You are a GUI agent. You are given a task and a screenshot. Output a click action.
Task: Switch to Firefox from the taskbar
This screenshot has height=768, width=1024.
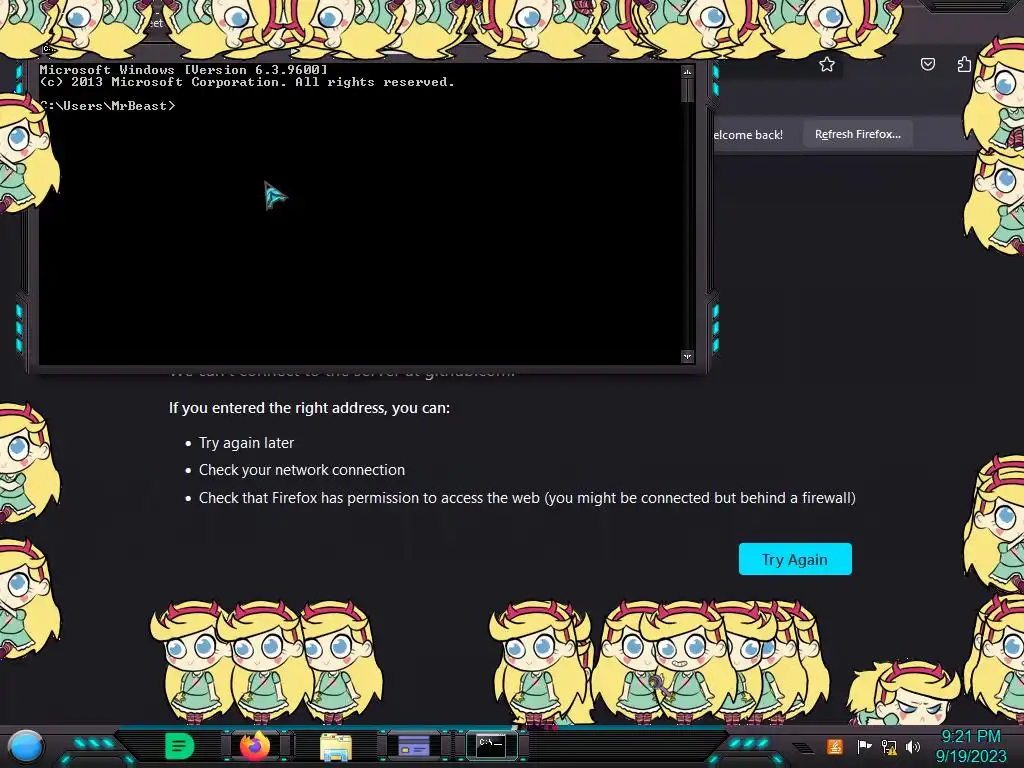(x=255, y=746)
